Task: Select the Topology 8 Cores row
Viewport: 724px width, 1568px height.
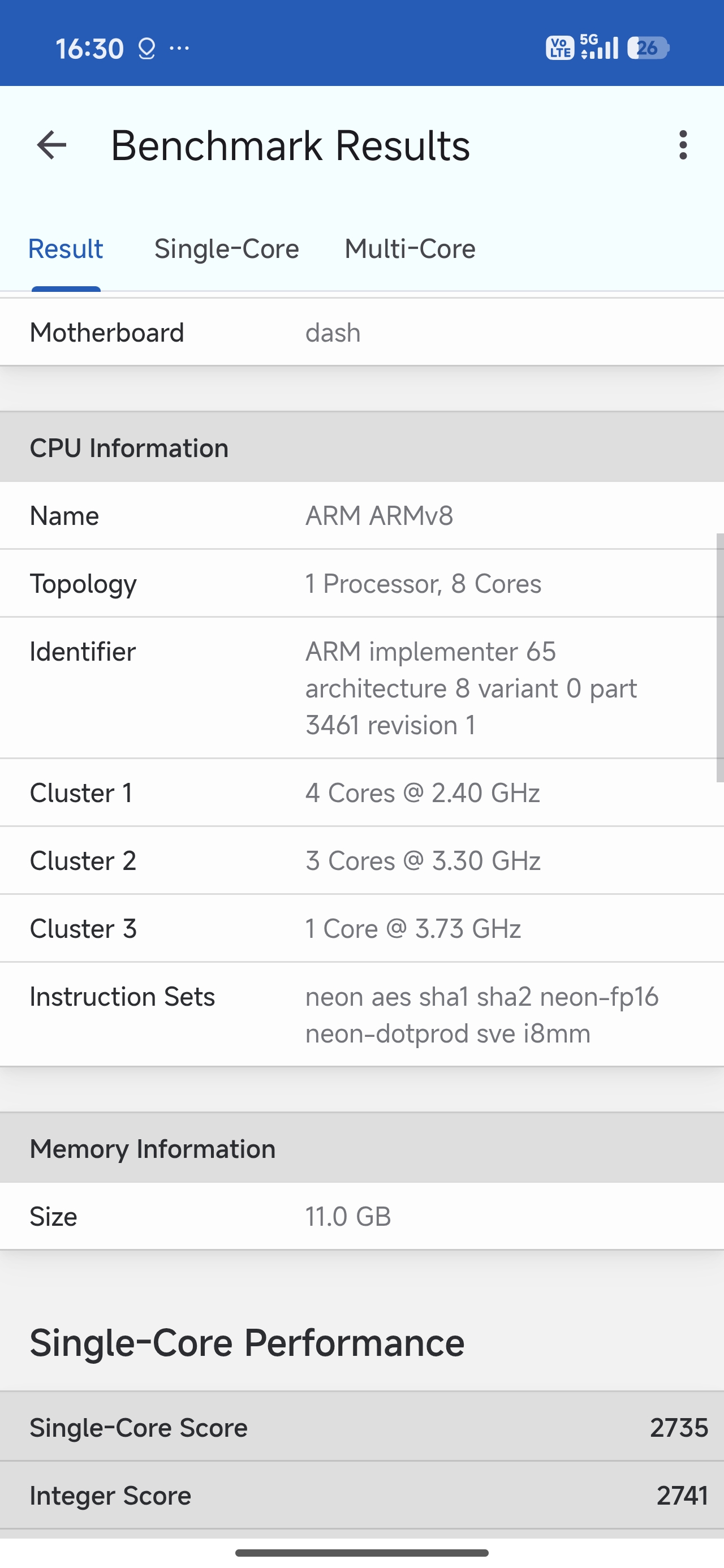Action: point(361,584)
